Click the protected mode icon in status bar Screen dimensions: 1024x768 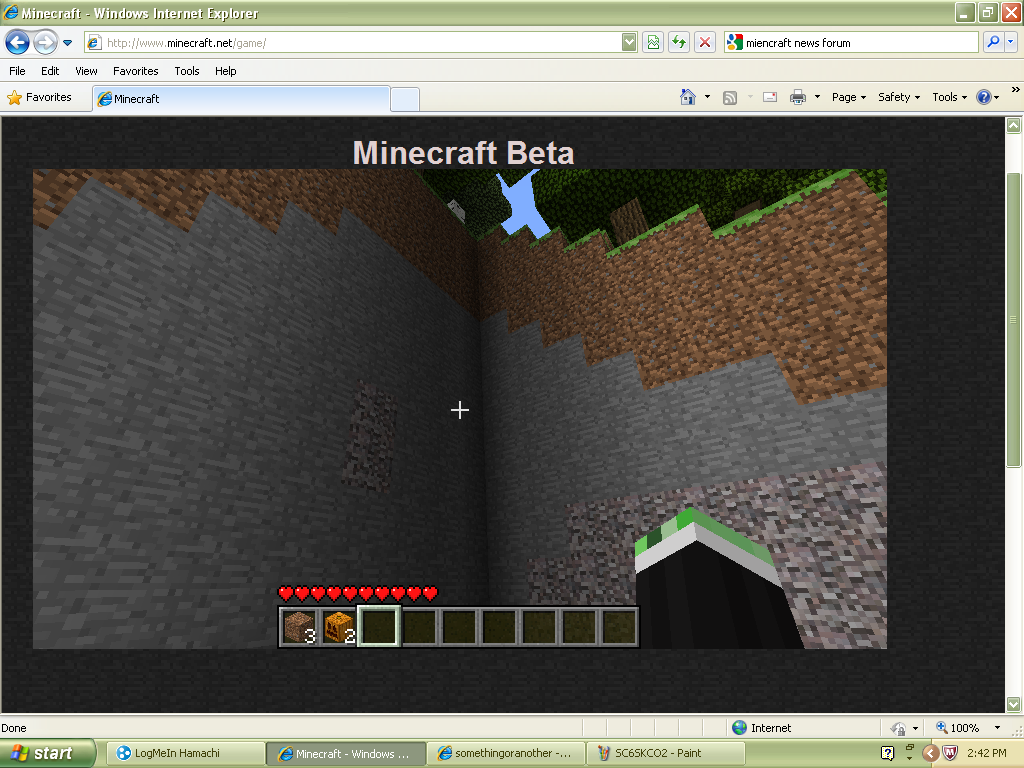899,728
